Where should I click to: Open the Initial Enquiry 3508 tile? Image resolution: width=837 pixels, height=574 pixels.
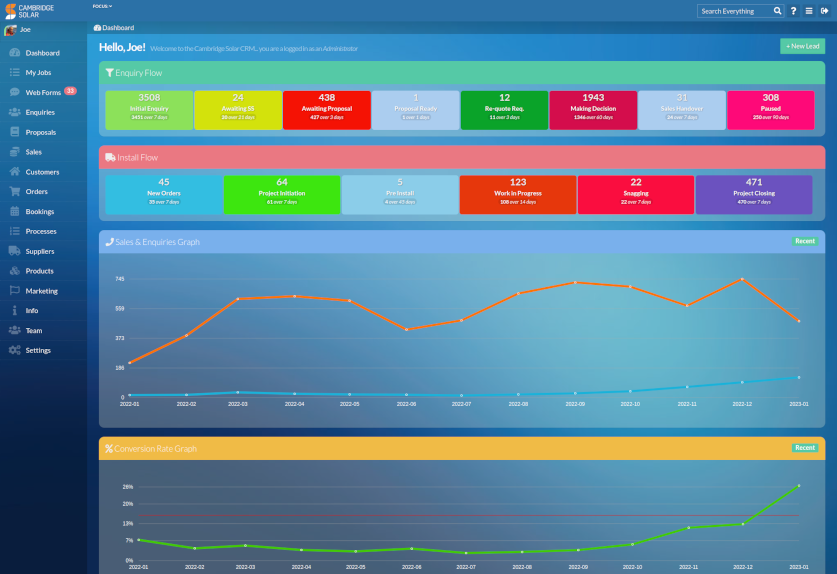coord(149,110)
